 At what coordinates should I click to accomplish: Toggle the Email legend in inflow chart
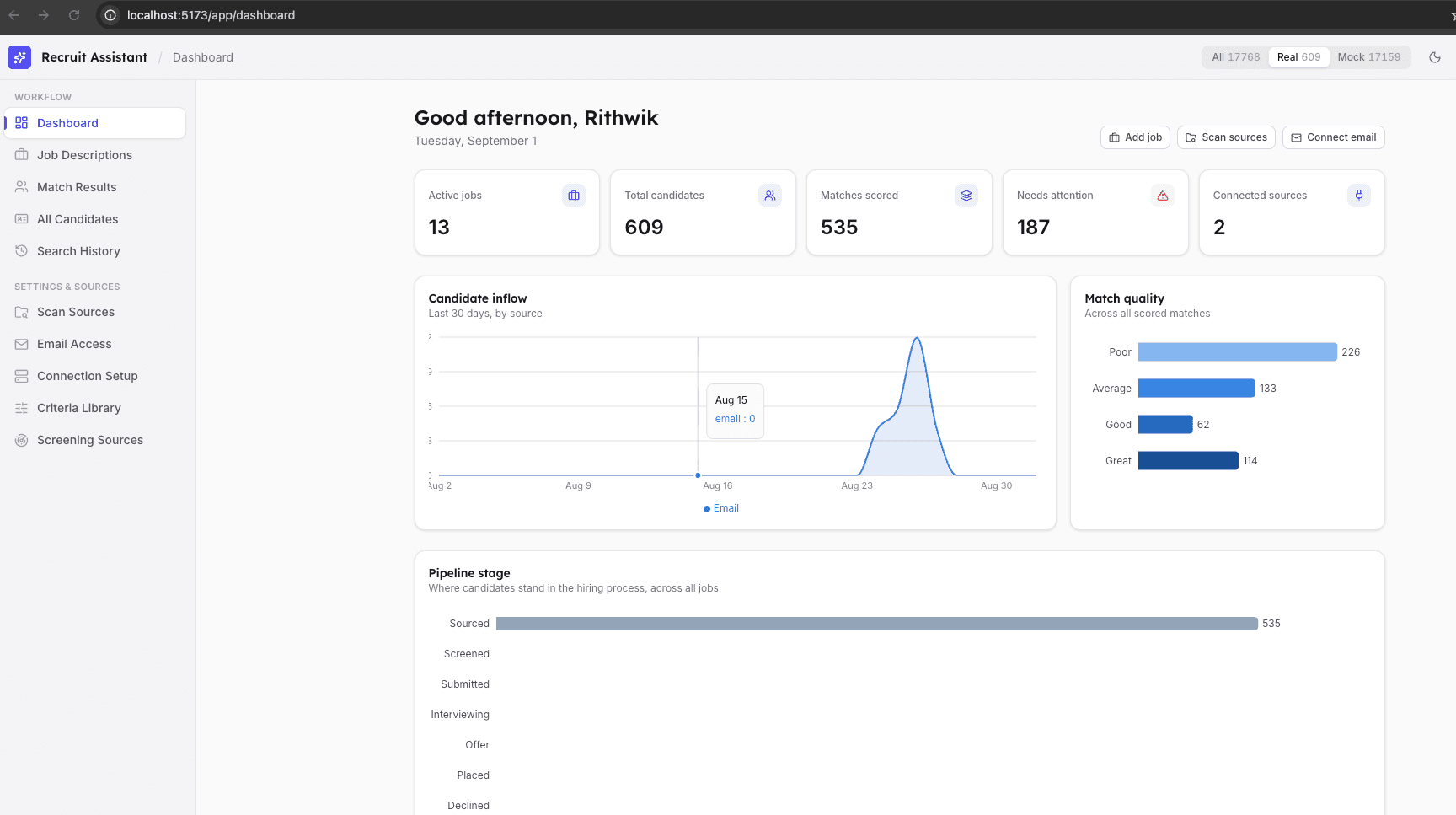(721, 508)
